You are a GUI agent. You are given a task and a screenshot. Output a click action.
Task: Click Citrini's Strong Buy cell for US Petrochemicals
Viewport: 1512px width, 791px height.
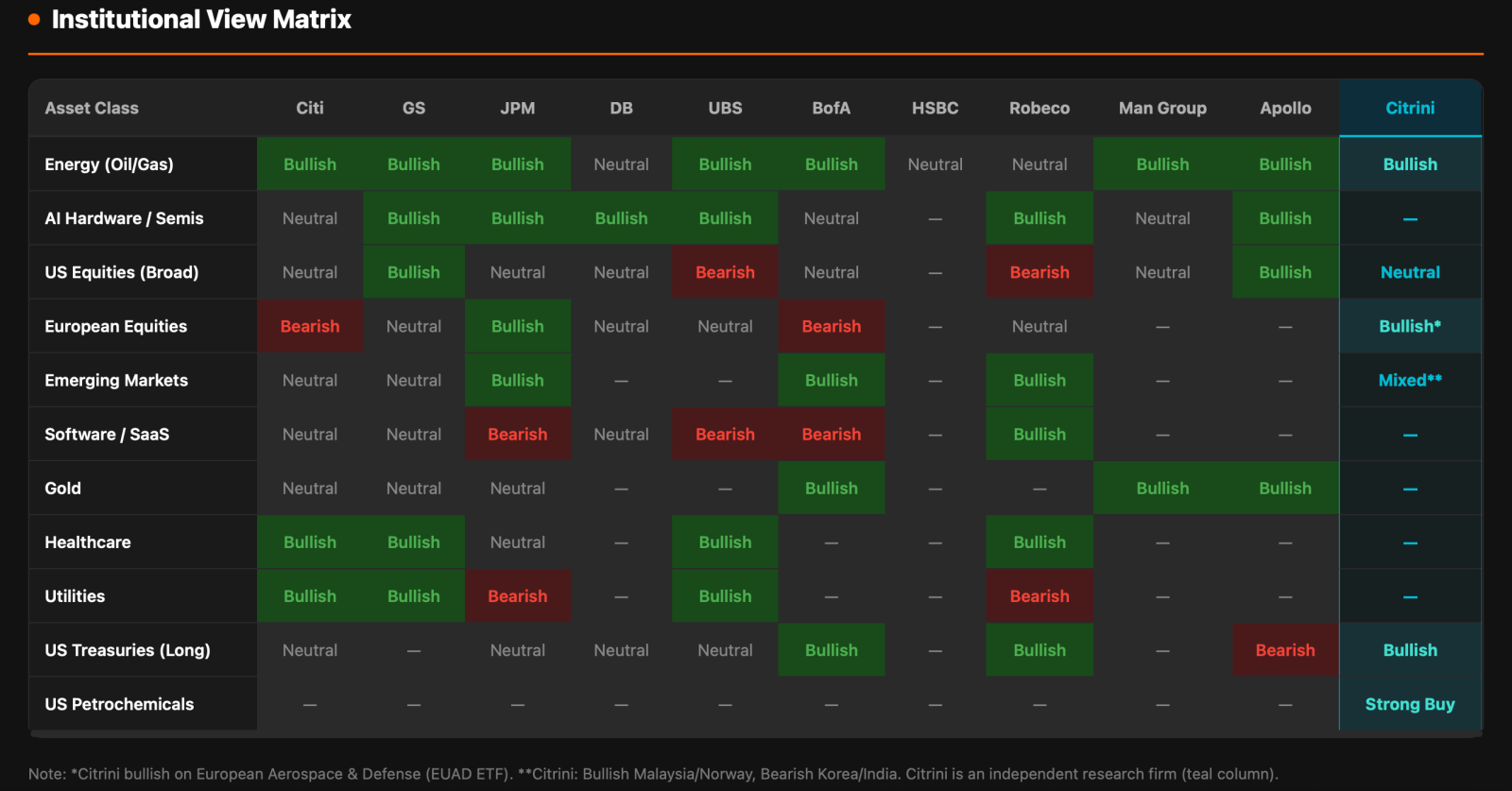tap(1410, 704)
